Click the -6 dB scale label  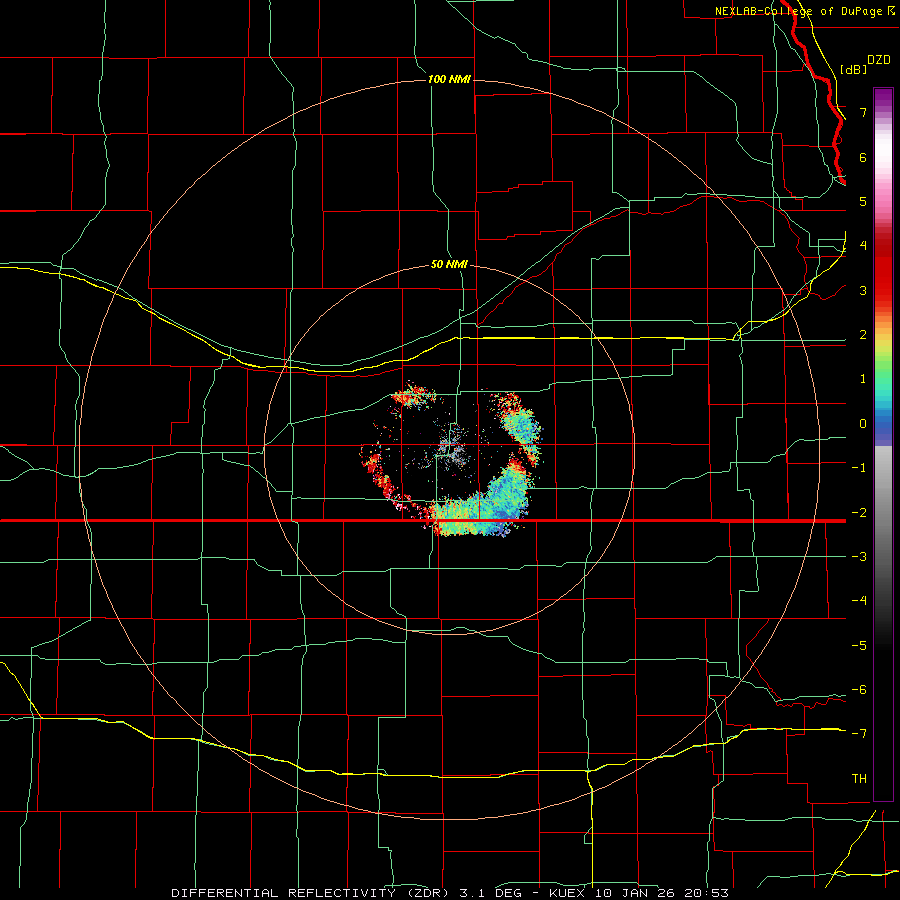(859, 689)
